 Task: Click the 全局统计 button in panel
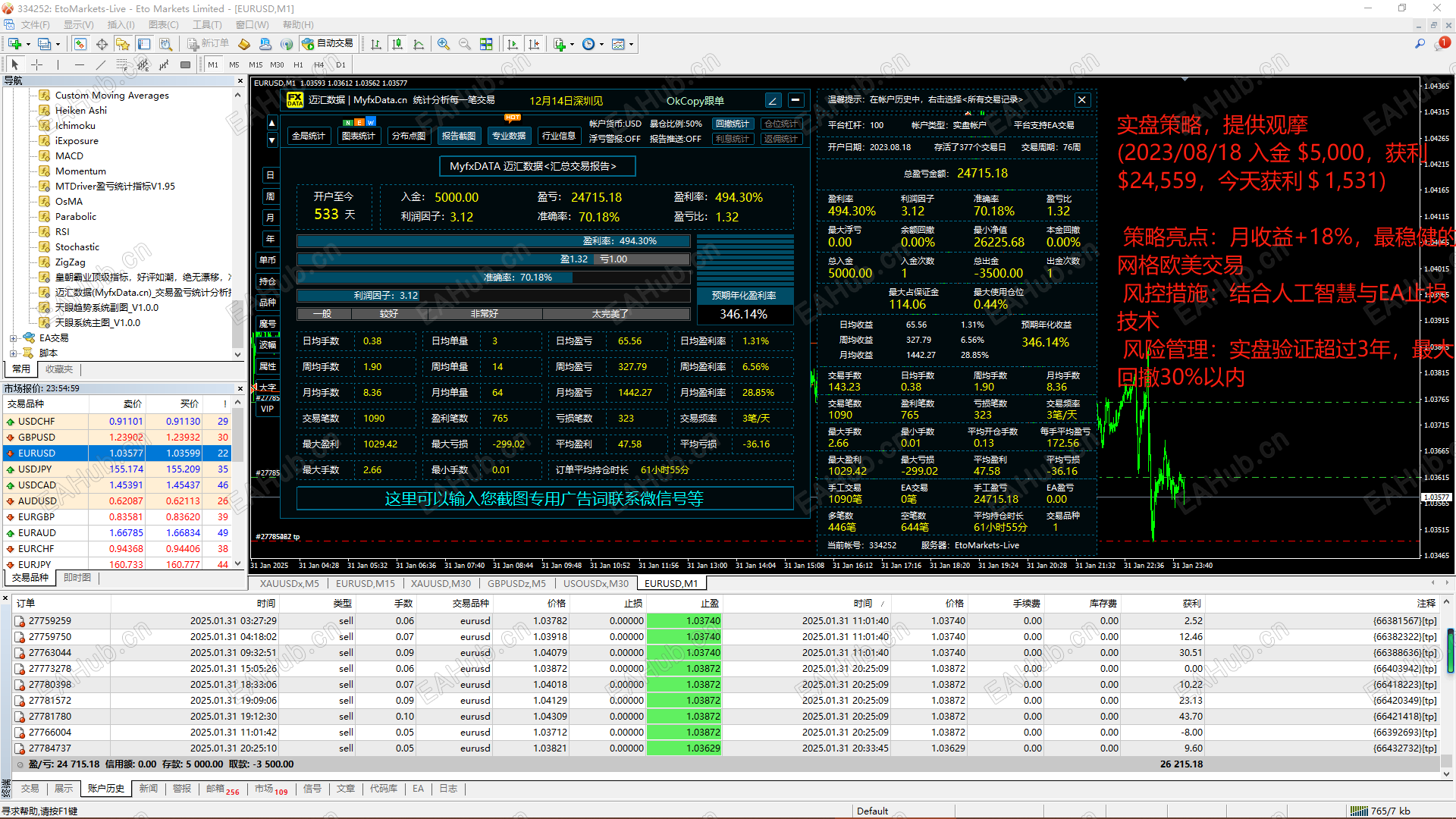309,136
